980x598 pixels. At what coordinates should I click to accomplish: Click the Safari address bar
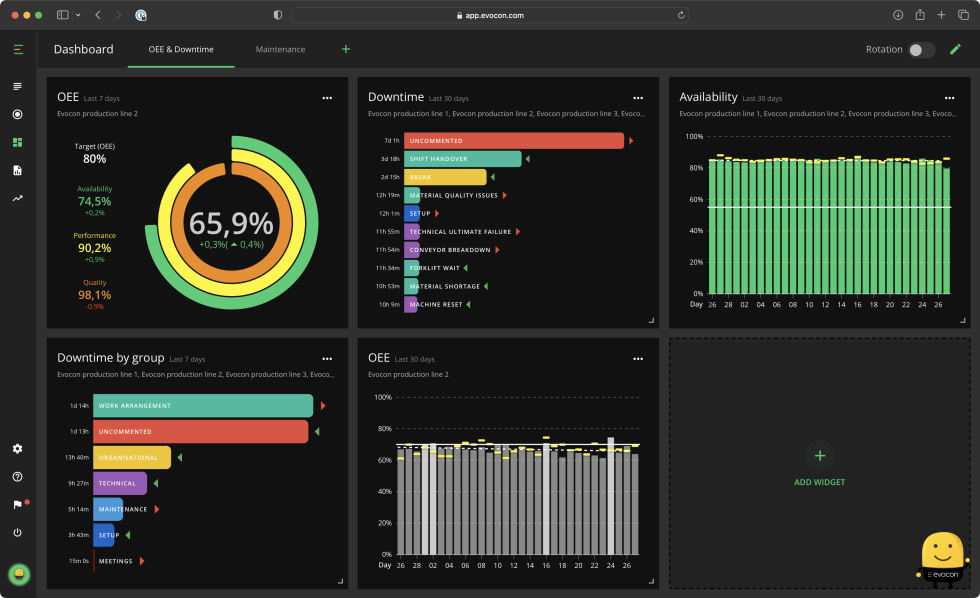click(x=490, y=15)
